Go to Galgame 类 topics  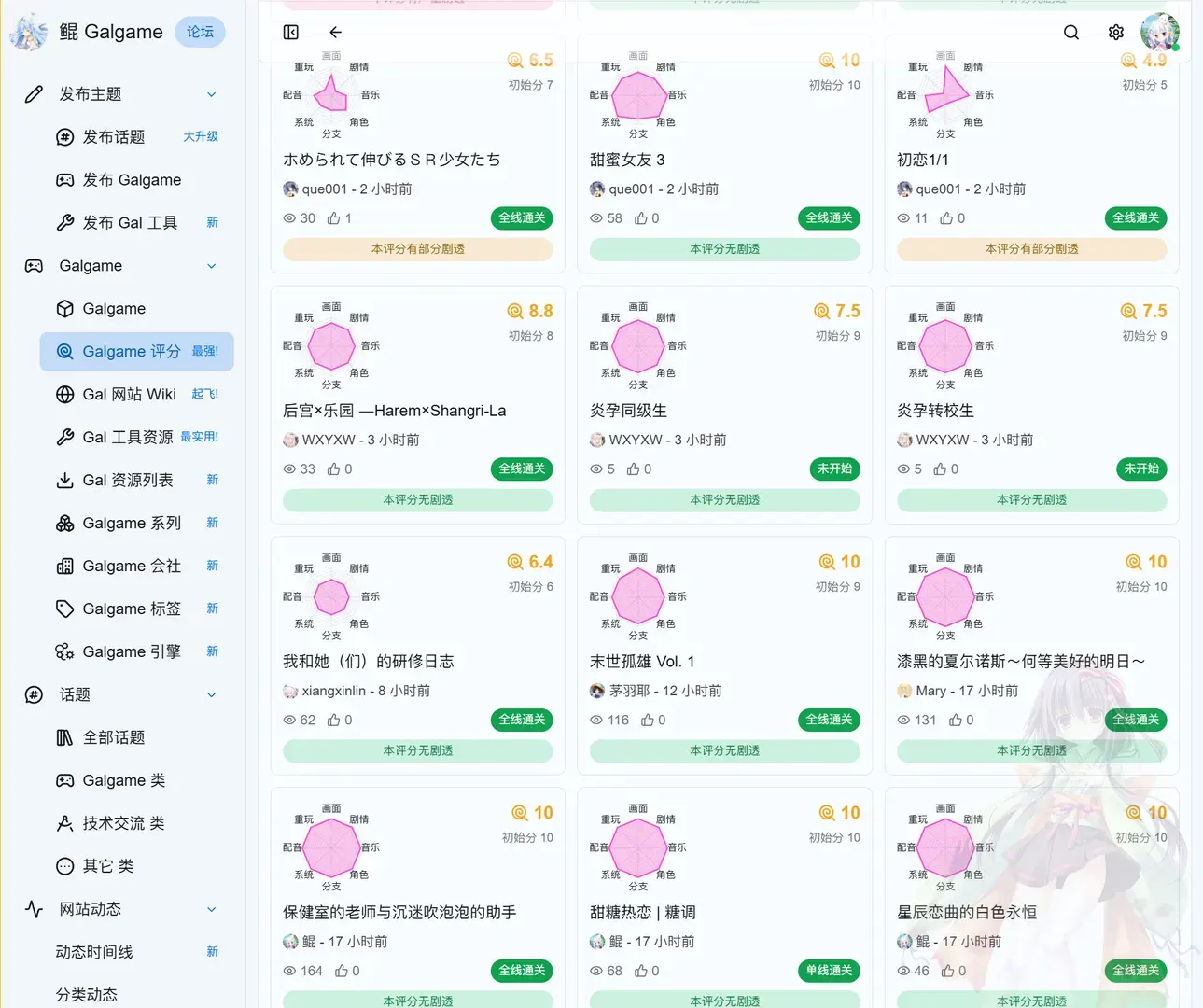click(137, 781)
